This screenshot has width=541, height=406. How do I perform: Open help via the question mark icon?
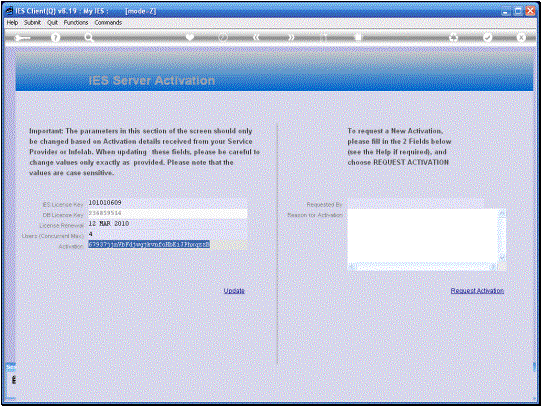55,38
